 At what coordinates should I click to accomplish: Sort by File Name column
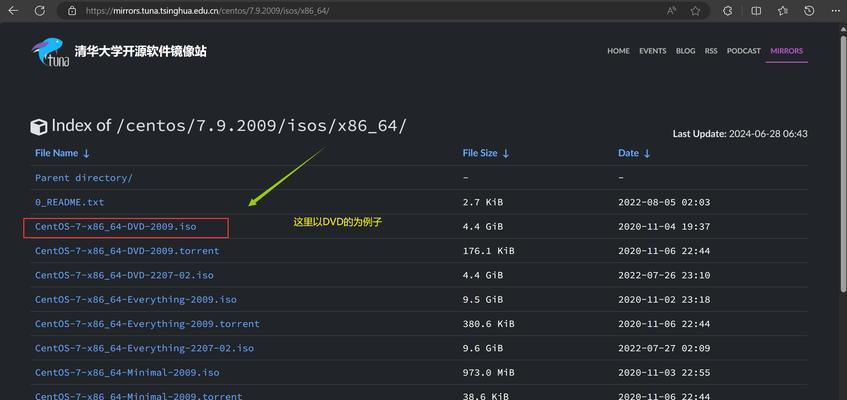pyautogui.click(x=62, y=153)
